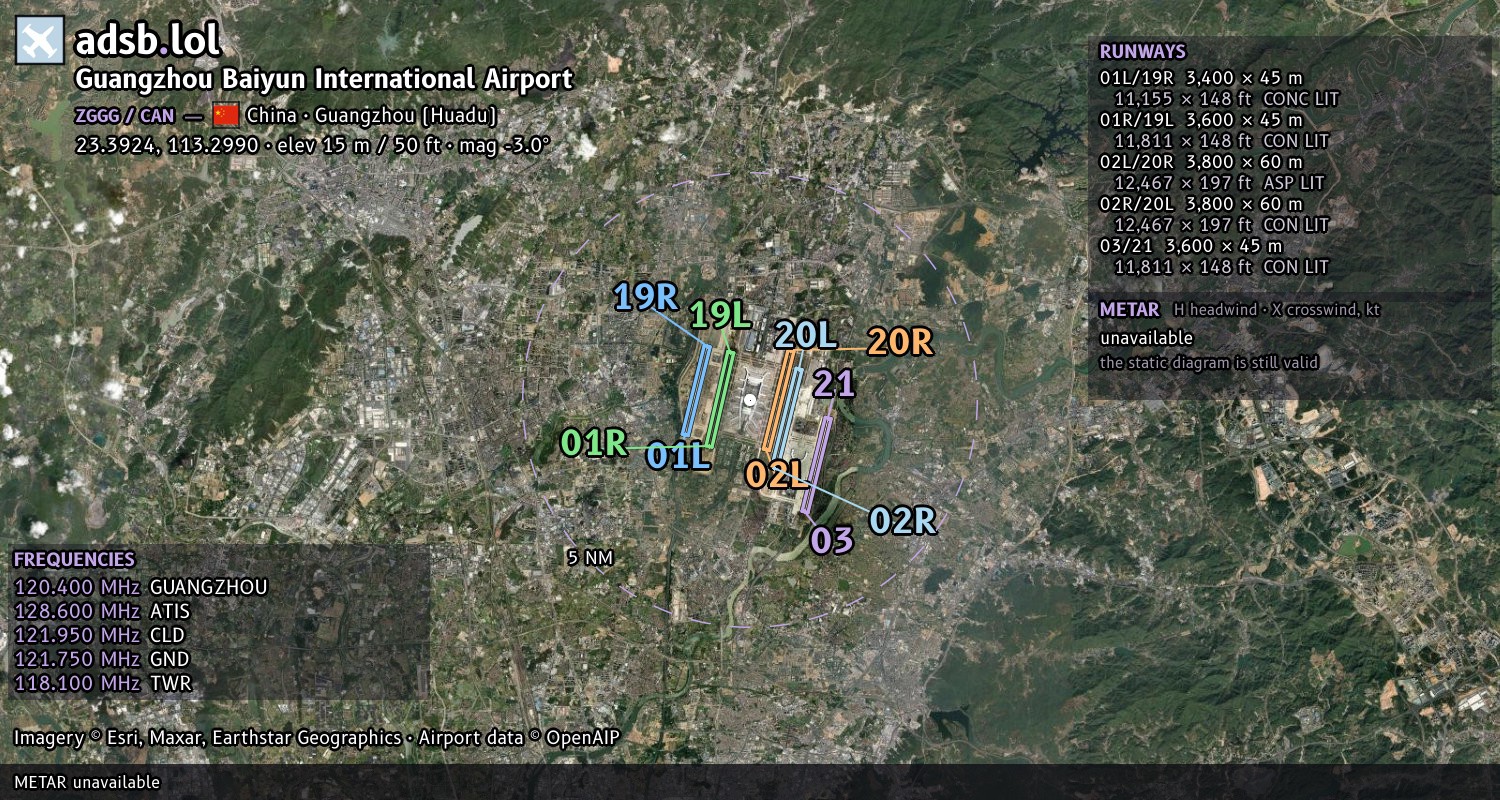Click "the static diagram is still valid" note
Viewport: 1500px width, 800px height.
[x=1209, y=363]
